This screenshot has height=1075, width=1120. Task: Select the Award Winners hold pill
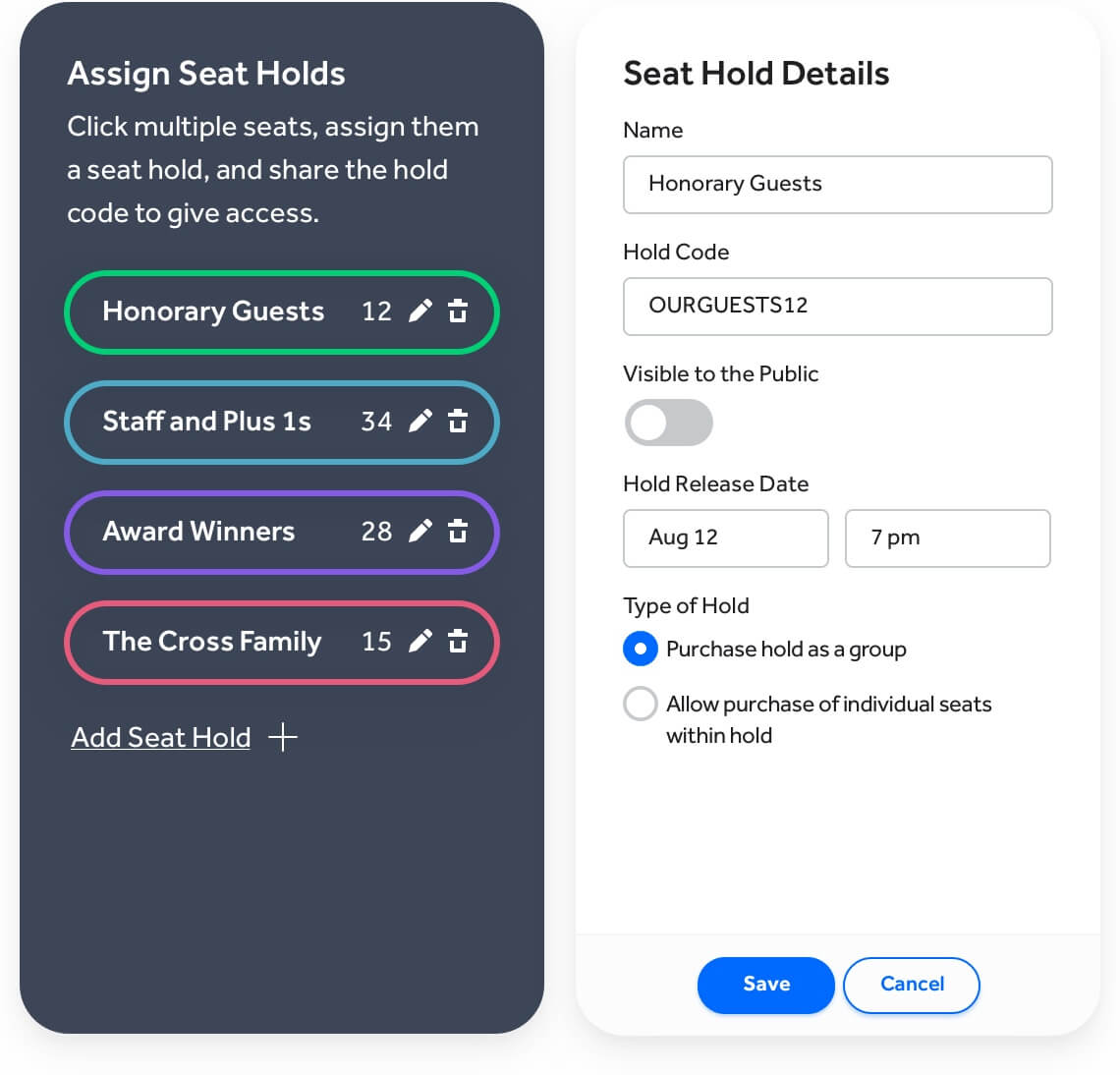click(226, 532)
